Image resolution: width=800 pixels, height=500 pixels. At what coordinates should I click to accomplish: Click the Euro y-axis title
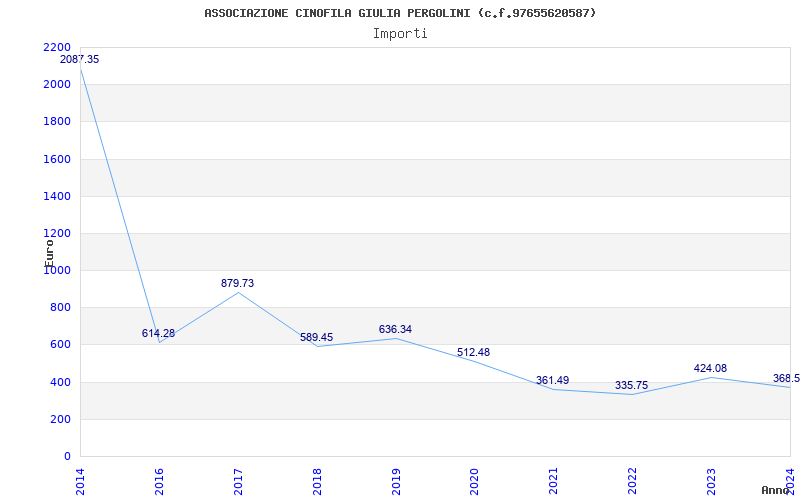(49, 254)
